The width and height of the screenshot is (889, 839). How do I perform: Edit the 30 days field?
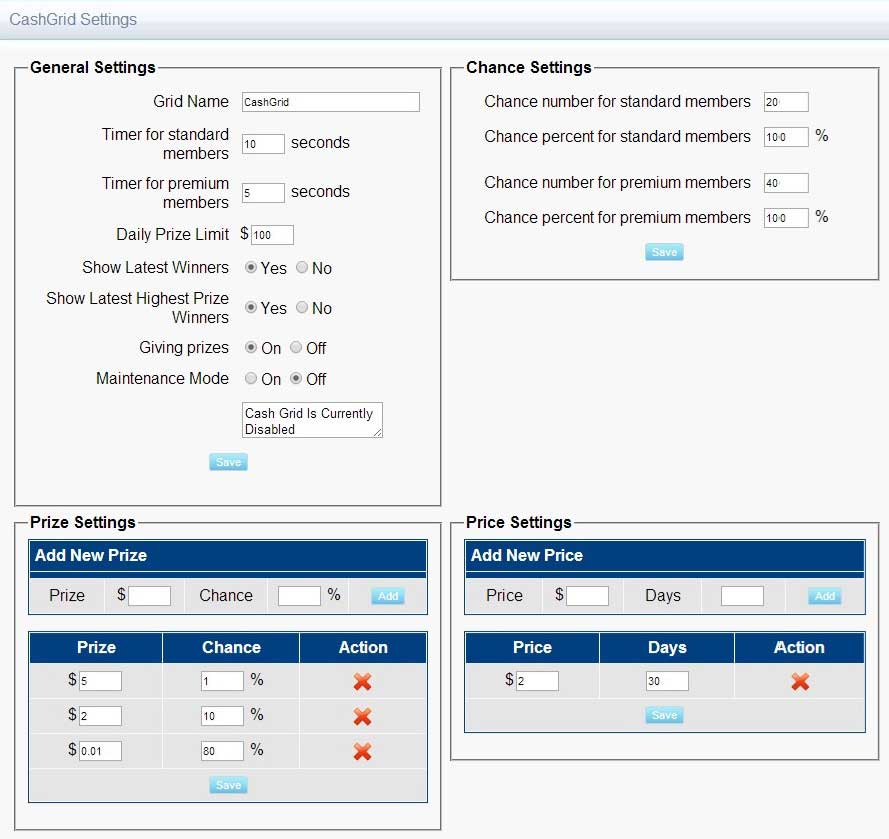(667, 681)
